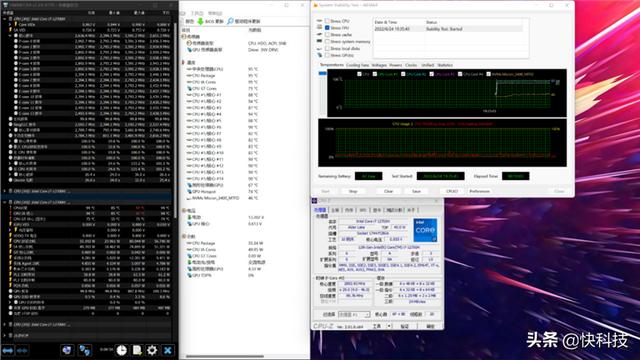Click the battery voltage row icon in AIDA64
The image size is (640, 360).
point(189,217)
